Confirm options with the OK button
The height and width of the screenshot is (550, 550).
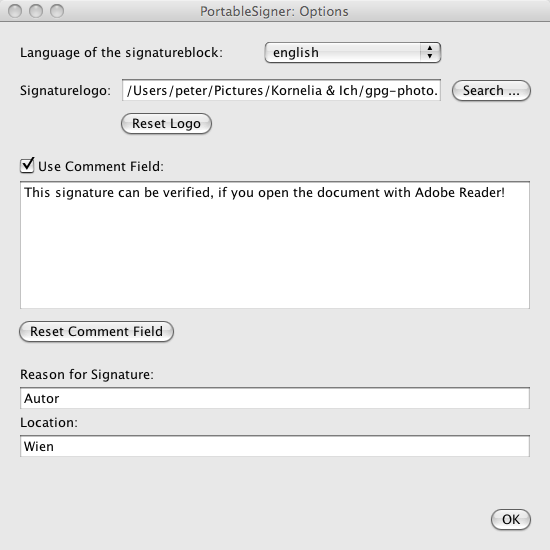pyautogui.click(x=511, y=519)
